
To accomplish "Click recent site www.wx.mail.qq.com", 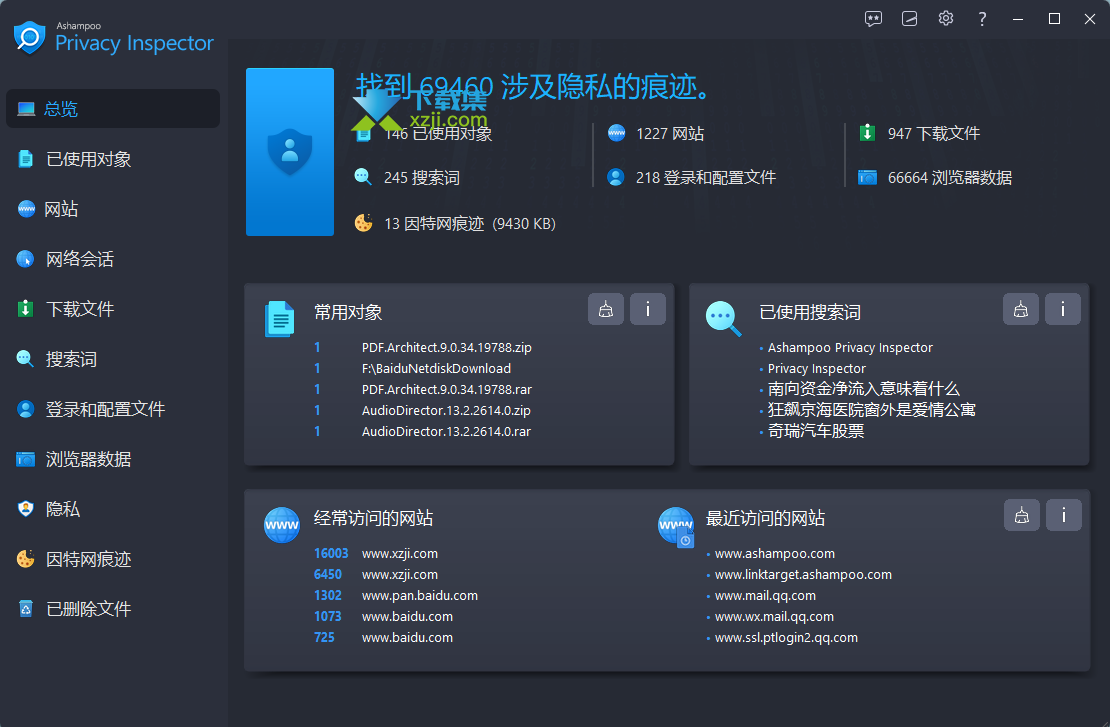I will point(774,617).
